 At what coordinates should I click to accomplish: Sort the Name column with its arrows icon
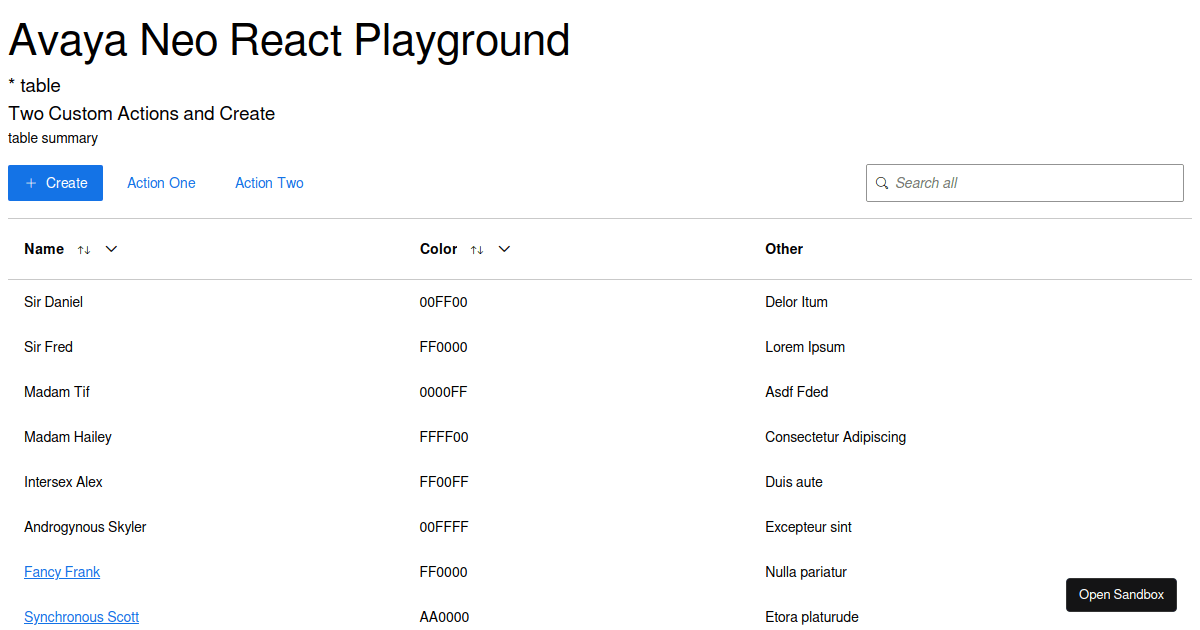coord(84,250)
